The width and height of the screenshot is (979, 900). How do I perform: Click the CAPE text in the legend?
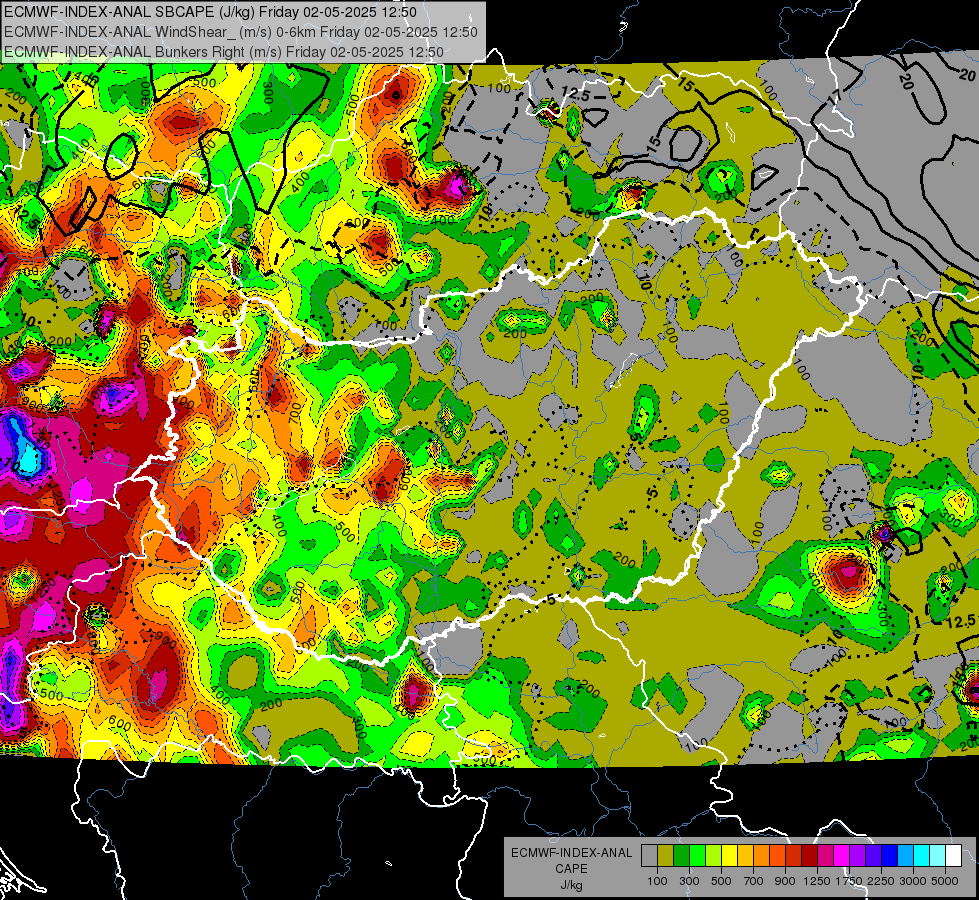(571, 868)
